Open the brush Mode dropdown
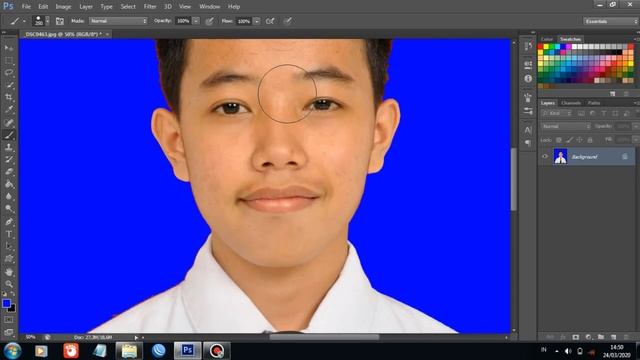The width and height of the screenshot is (640, 360). pyautogui.click(x=118, y=21)
